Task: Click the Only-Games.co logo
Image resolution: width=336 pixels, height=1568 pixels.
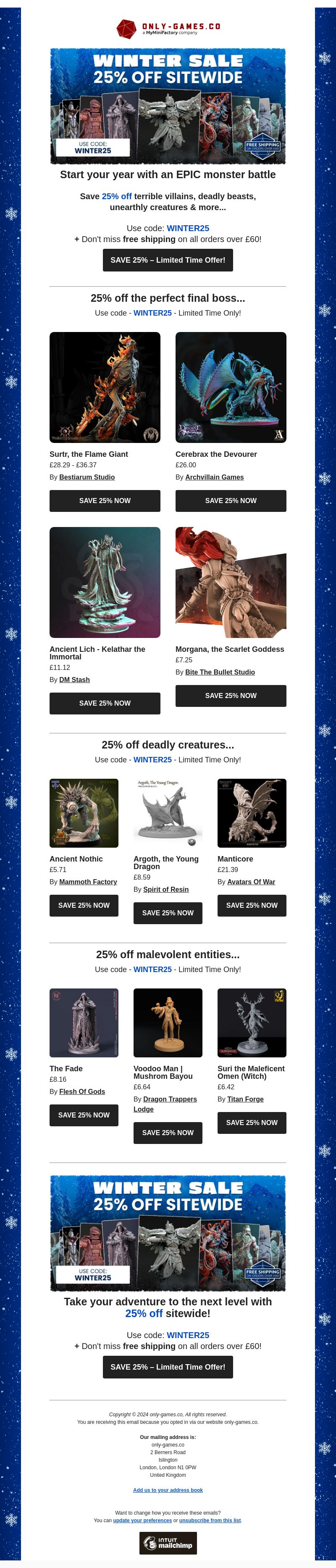Action: [168, 28]
